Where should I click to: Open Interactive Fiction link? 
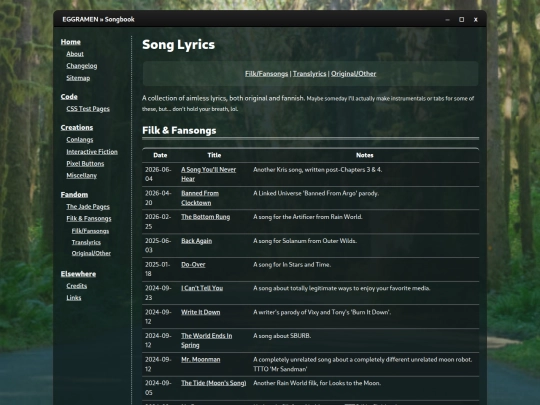tap(92, 152)
